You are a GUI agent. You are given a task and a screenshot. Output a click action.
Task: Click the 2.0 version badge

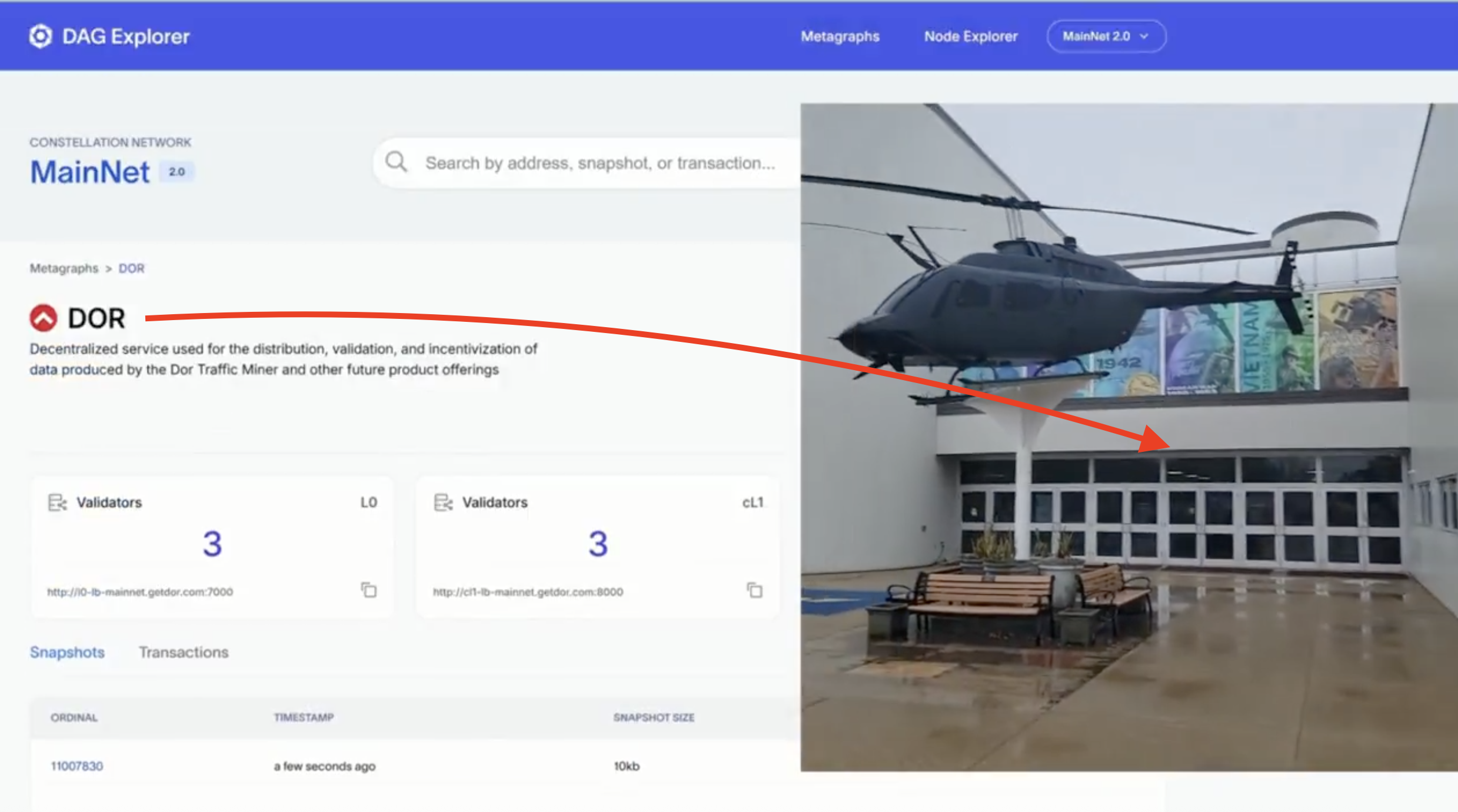click(x=177, y=172)
